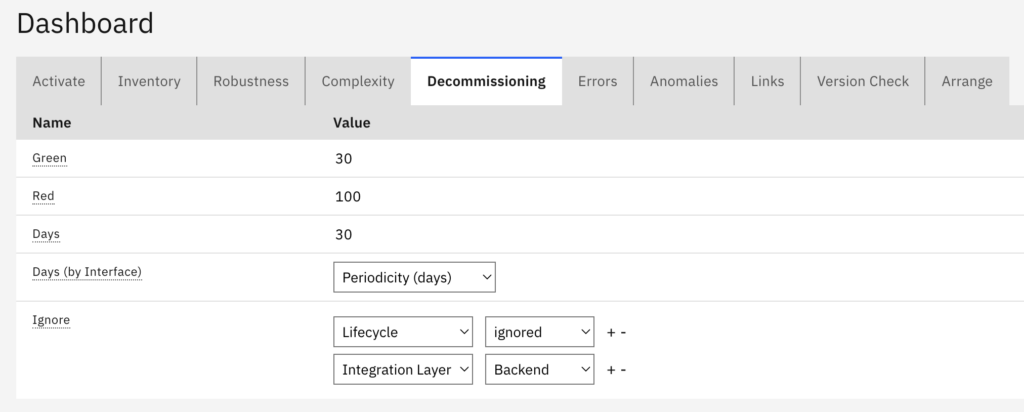The height and width of the screenshot is (412, 1024).
Task: Switch to the Activate tab
Action: pos(59,82)
